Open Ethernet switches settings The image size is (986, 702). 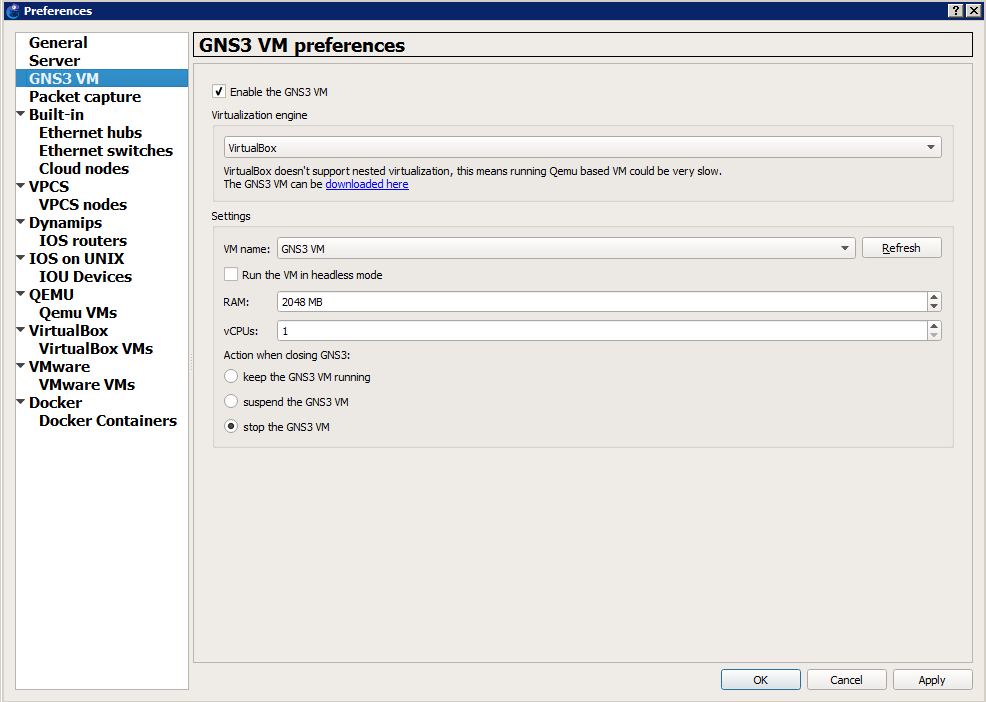point(106,150)
